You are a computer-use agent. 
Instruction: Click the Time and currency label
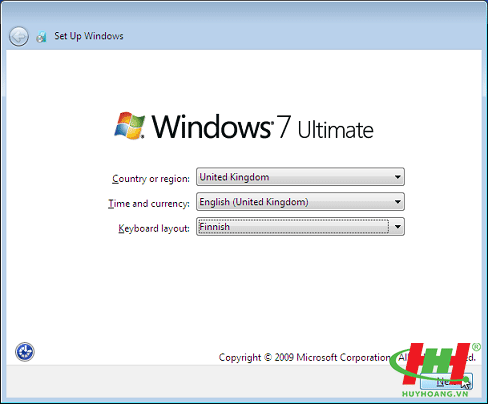click(149, 203)
